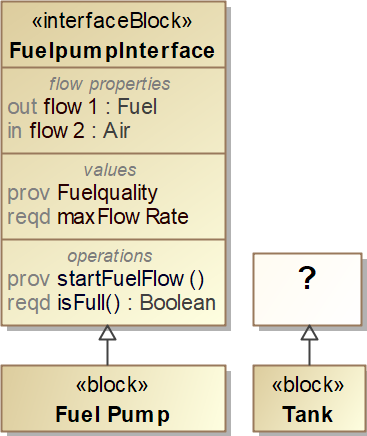Screen dimensions: 367x436
Task: Click the generalization arrowhead above Fuel Pump
Action: tap(107, 333)
